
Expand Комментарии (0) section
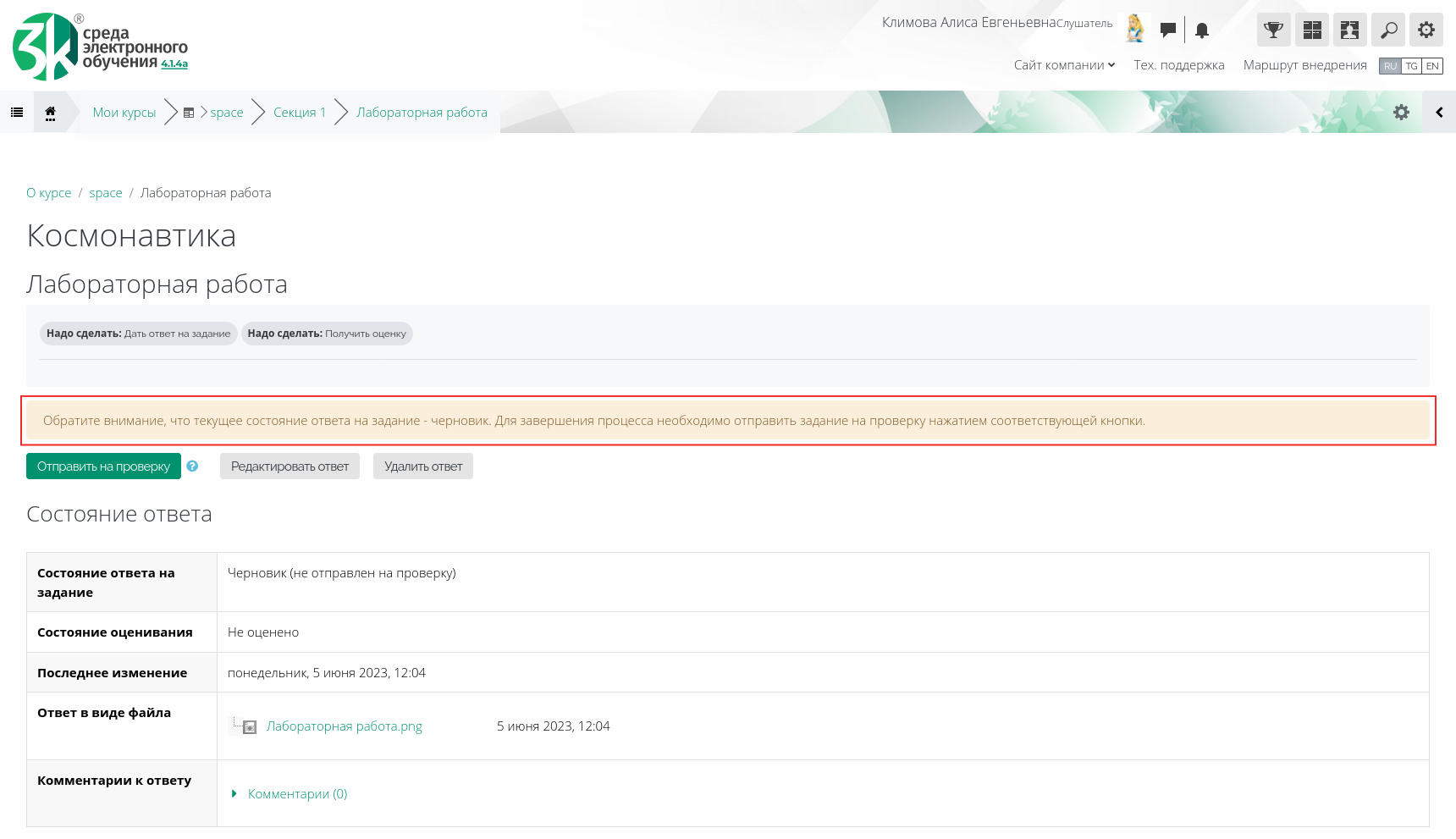(297, 794)
